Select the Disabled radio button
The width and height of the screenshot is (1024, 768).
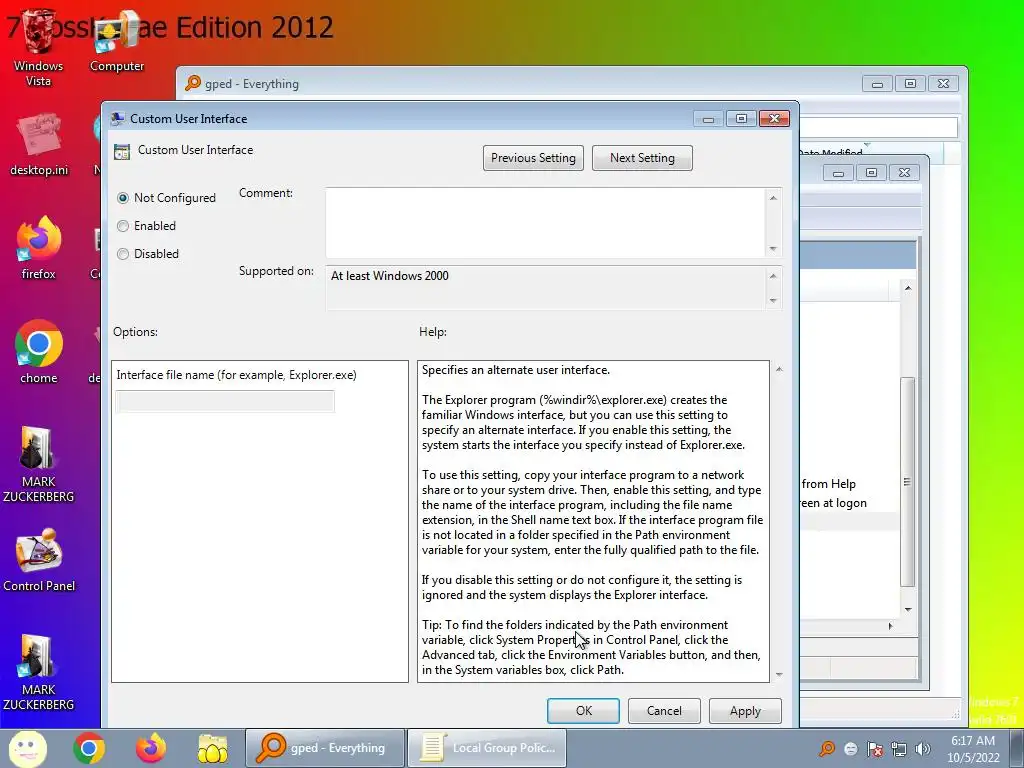coord(123,254)
